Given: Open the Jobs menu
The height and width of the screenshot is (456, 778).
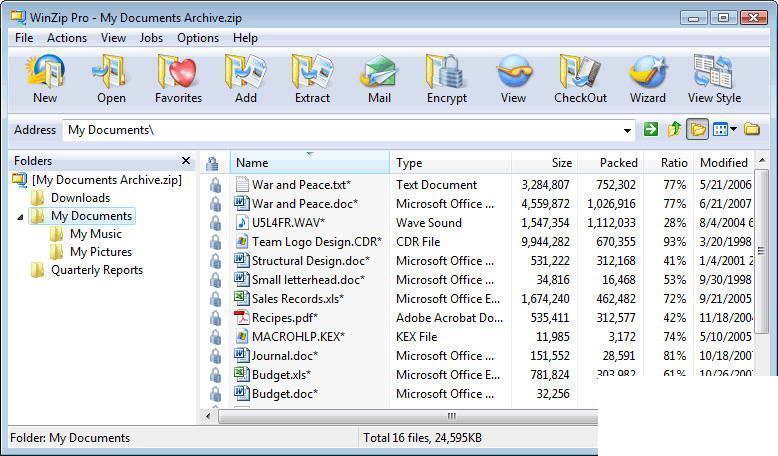Looking at the screenshot, I should (x=151, y=38).
